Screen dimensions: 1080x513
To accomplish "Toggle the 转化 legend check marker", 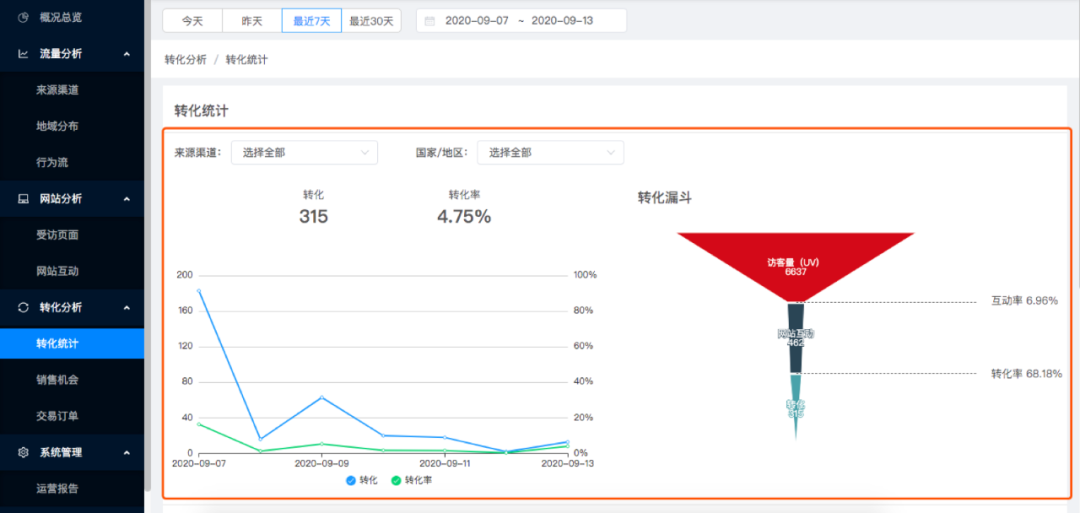I will tap(351, 480).
